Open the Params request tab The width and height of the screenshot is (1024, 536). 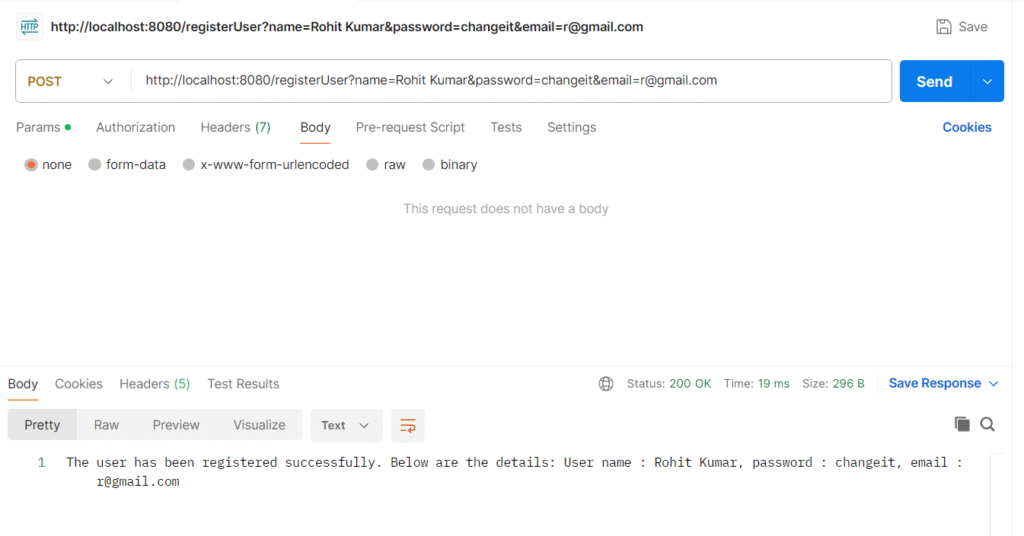tap(43, 127)
